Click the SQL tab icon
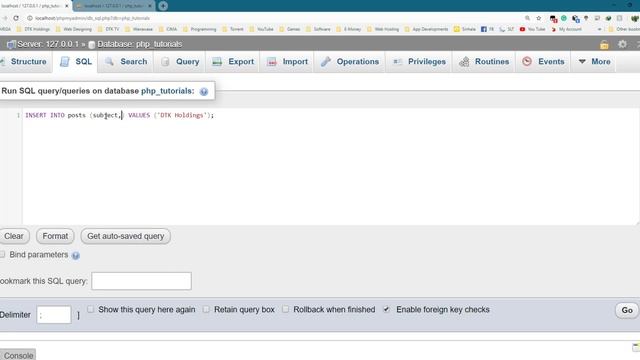 [64, 62]
